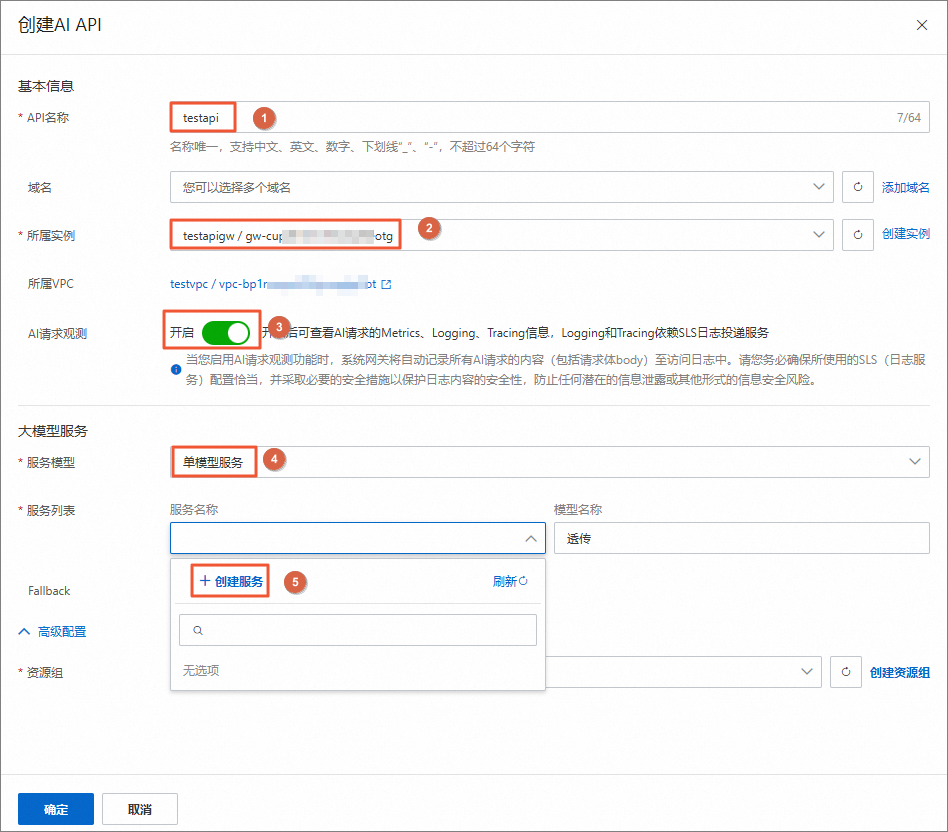
Task: Click the 取消 button
Action: coord(140,809)
